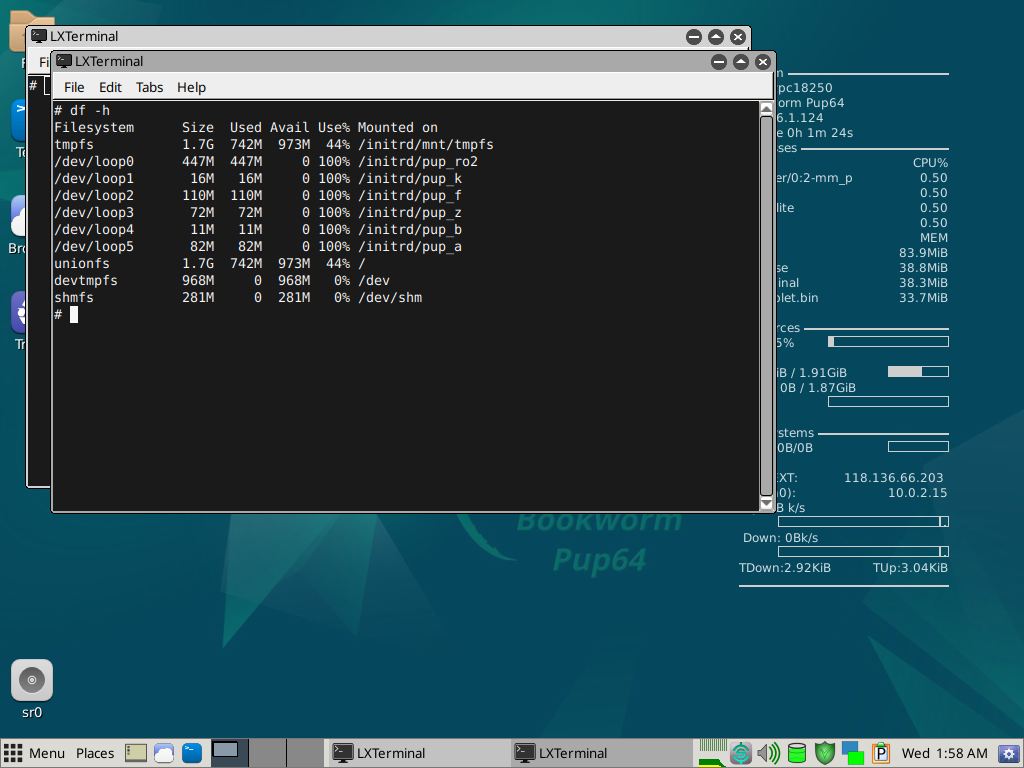Viewport: 1024px width, 768px height.
Task: Maximize the front LXTerminal window
Action: (x=741, y=62)
